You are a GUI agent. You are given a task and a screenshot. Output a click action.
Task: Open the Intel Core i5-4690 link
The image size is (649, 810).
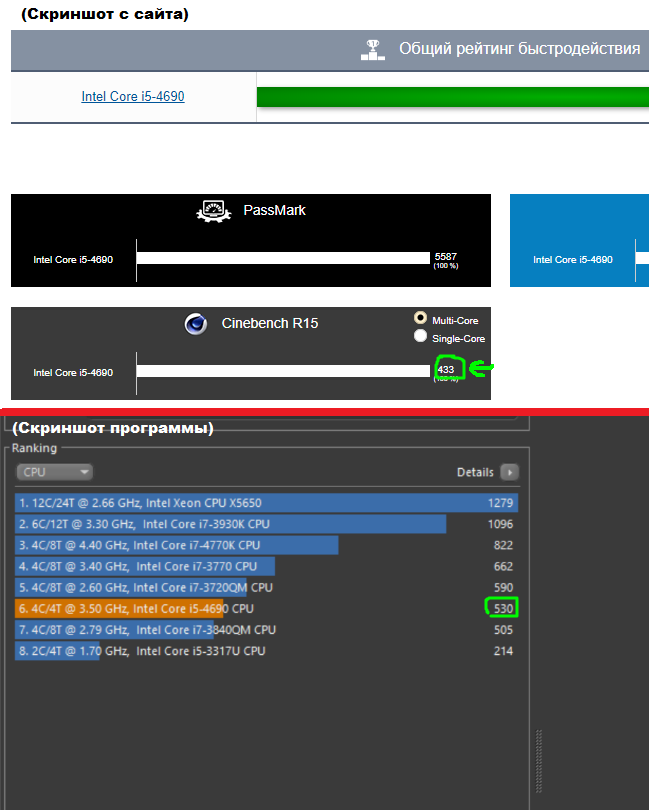tap(133, 97)
